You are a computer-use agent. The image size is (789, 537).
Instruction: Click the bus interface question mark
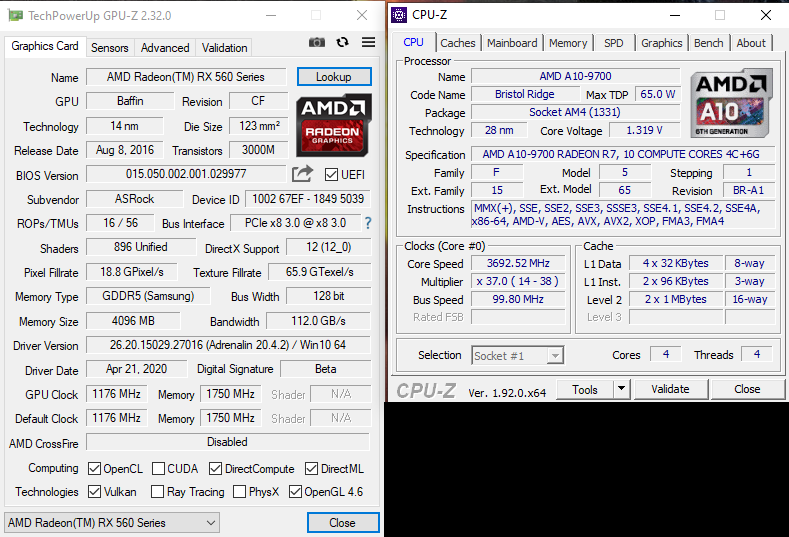[368, 223]
